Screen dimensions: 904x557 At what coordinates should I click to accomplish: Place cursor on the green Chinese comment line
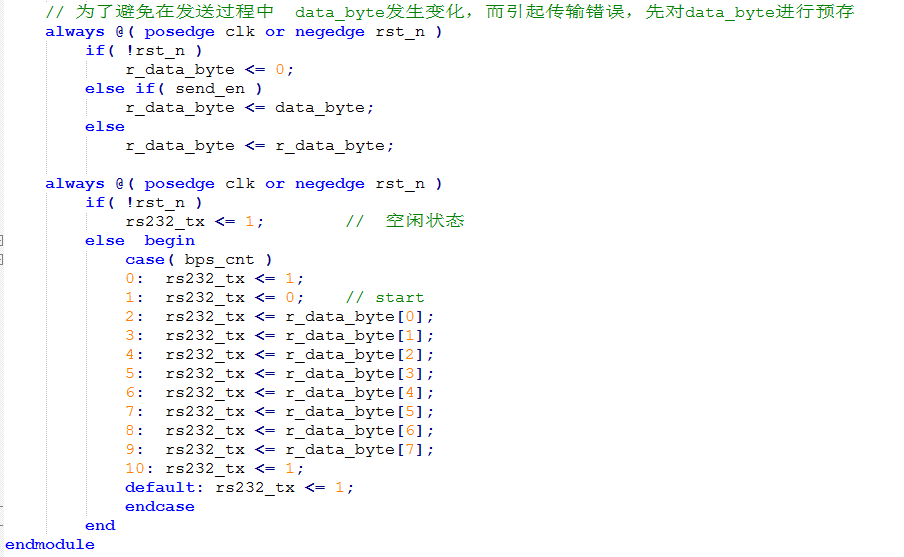click(x=450, y=12)
